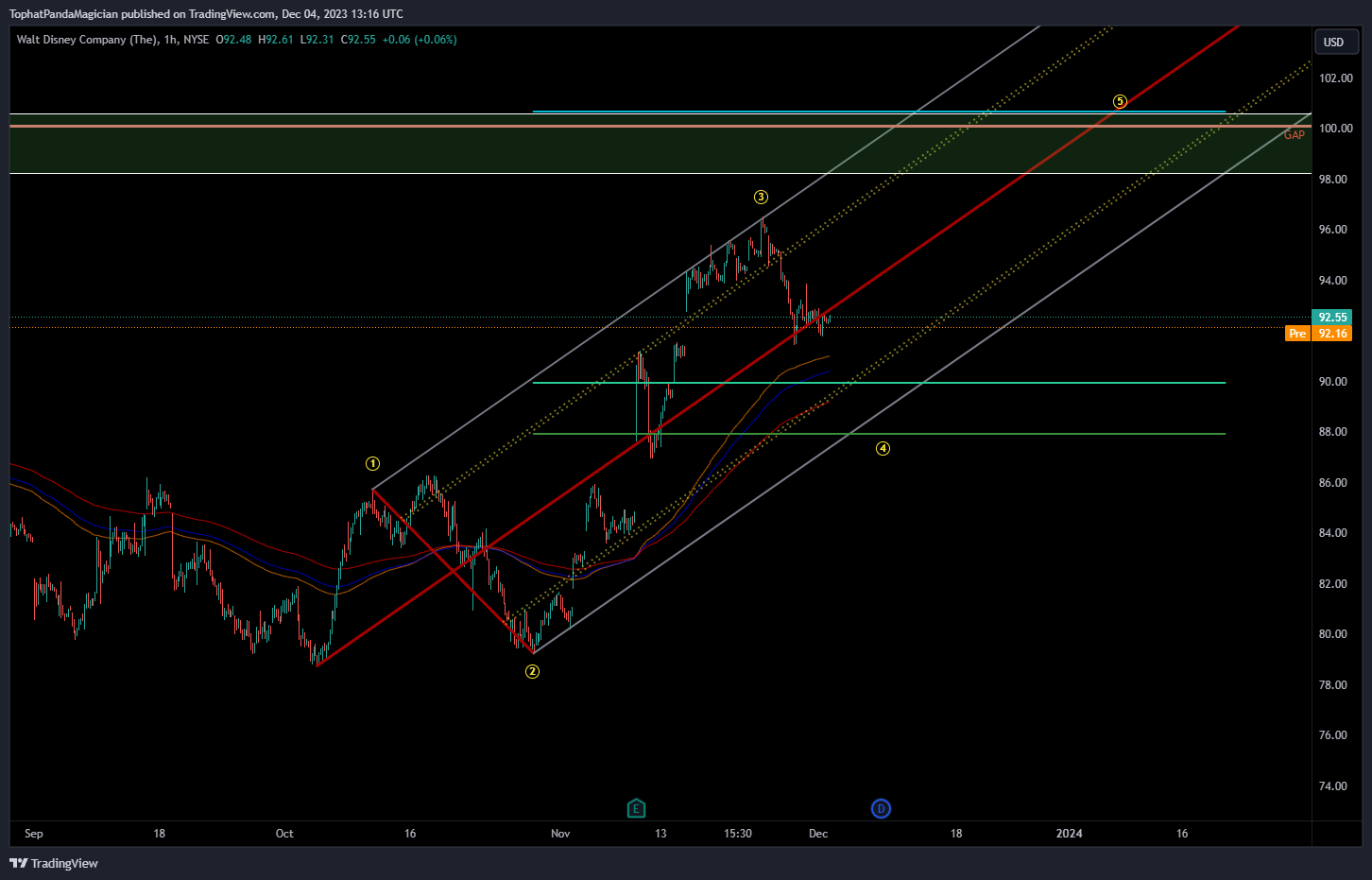1372x880 pixels.
Task: Click the 76.00 price axis label
Action: click(x=1332, y=735)
